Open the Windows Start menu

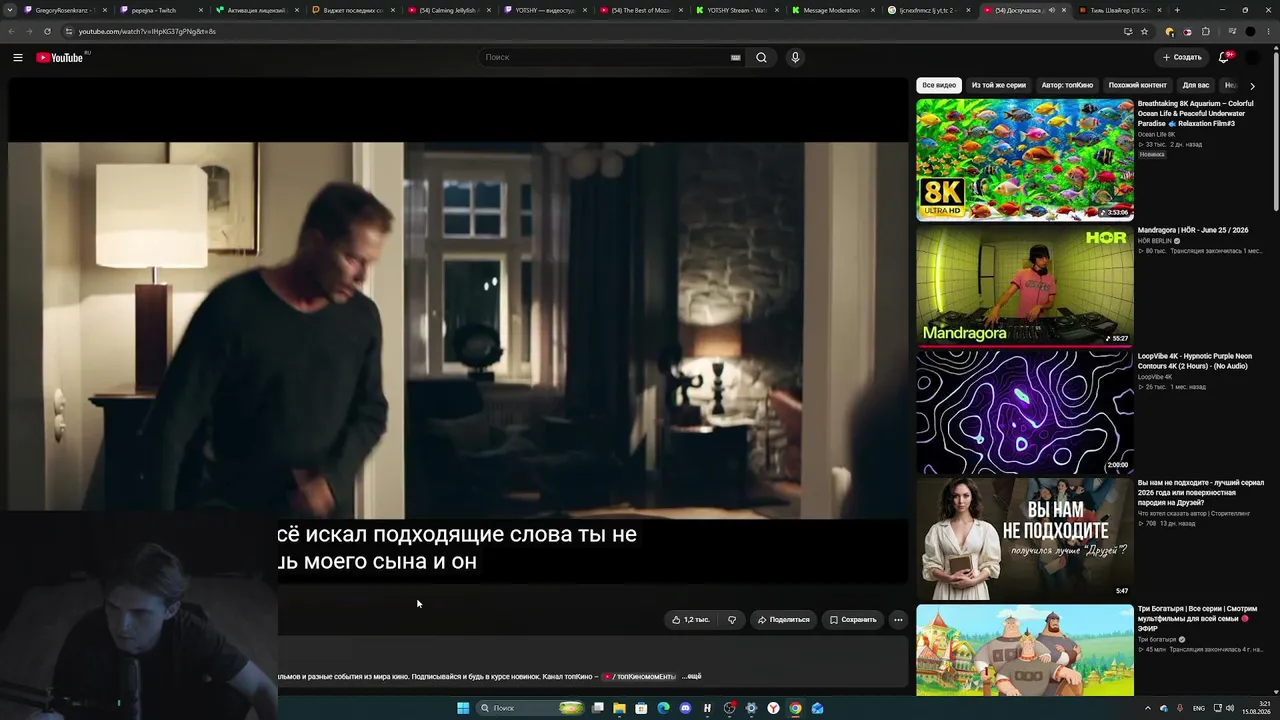[x=463, y=708]
